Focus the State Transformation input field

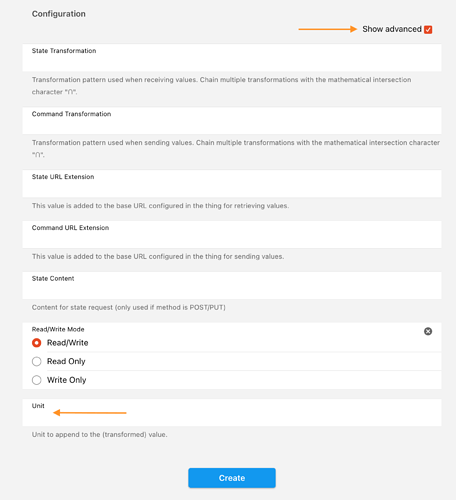coord(232,58)
